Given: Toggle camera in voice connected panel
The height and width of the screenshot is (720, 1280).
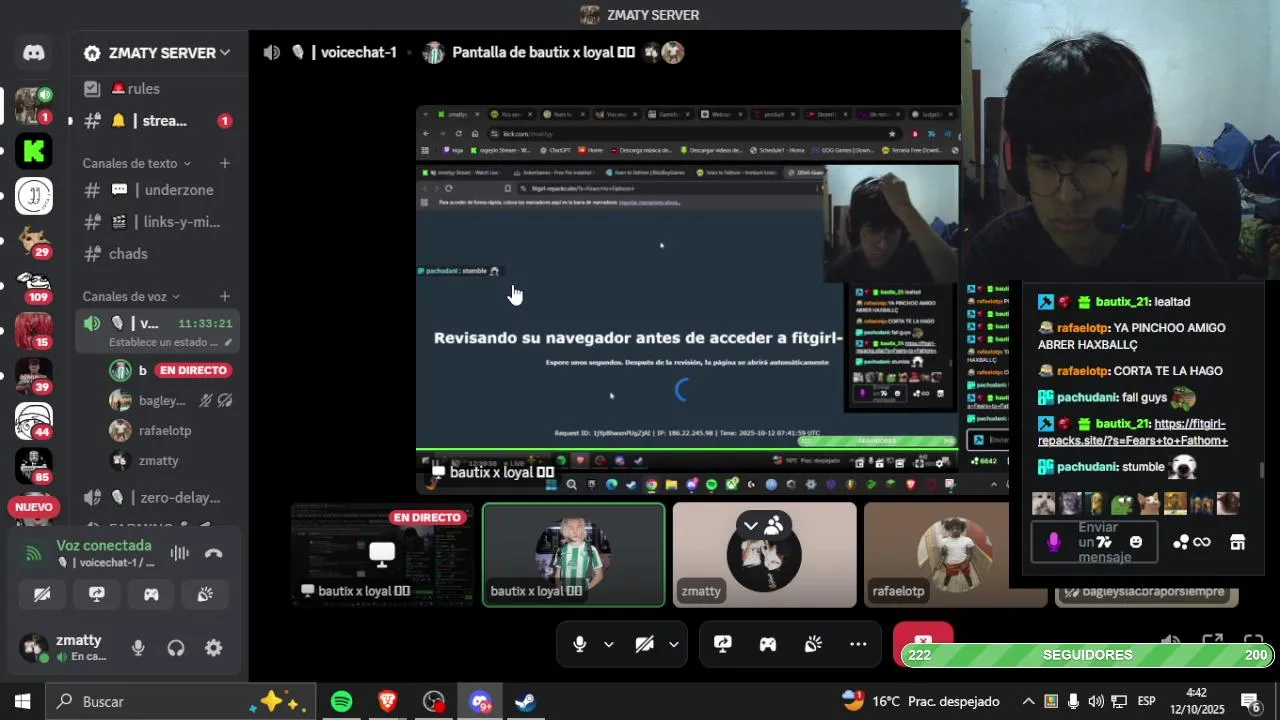Looking at the screenshot, I should click(x=42, y=594).
